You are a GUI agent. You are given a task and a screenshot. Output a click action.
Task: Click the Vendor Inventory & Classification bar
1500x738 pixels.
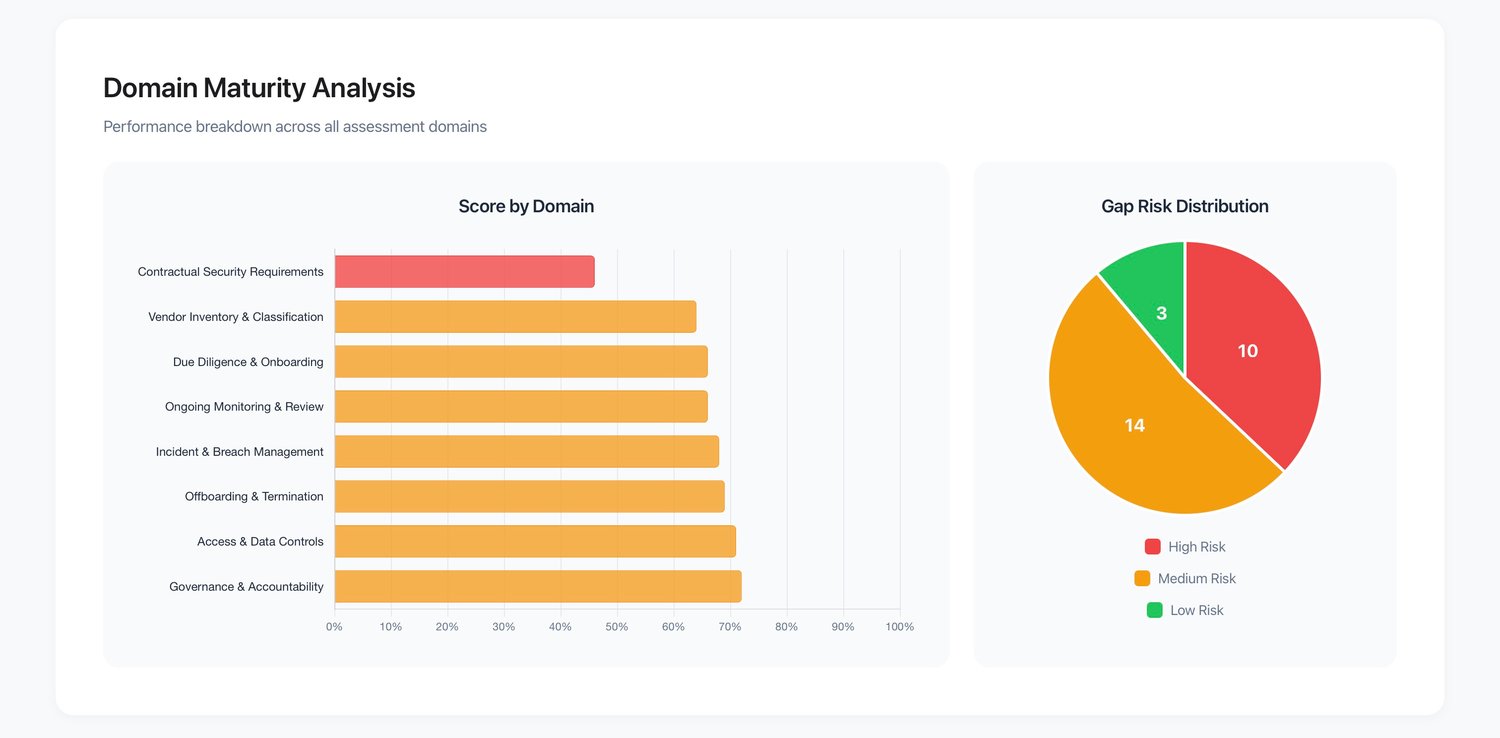pos(515,317)
